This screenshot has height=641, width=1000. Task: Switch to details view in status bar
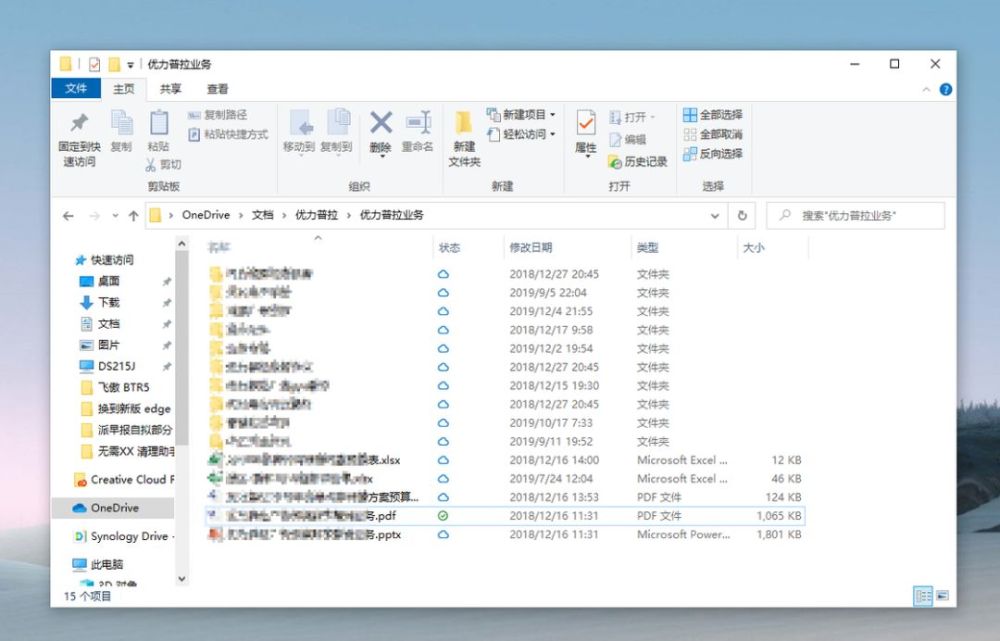click(x=923, y=596)
